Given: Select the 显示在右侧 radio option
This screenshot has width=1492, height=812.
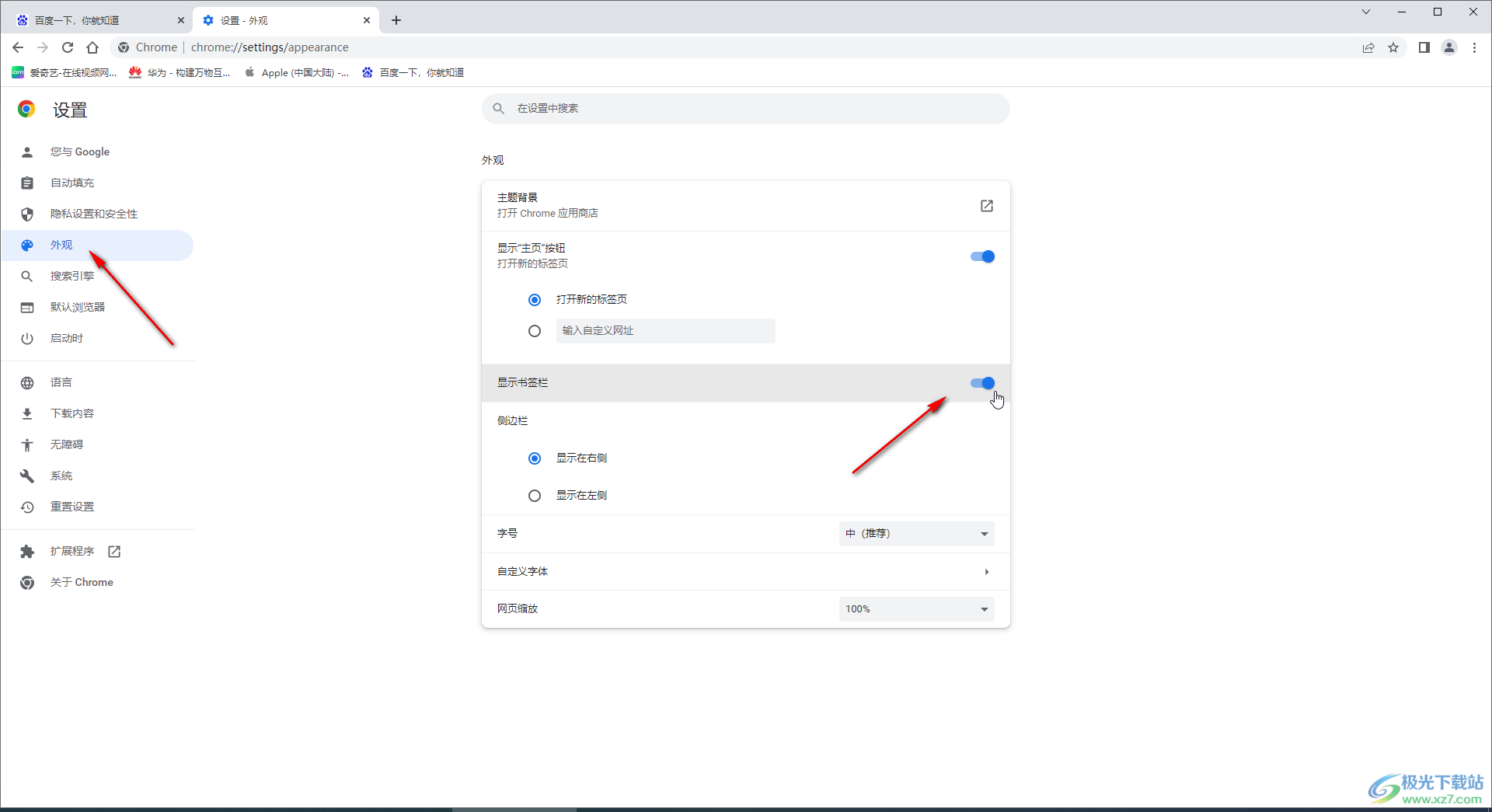Looking at the screenshot, I should 535,458.
